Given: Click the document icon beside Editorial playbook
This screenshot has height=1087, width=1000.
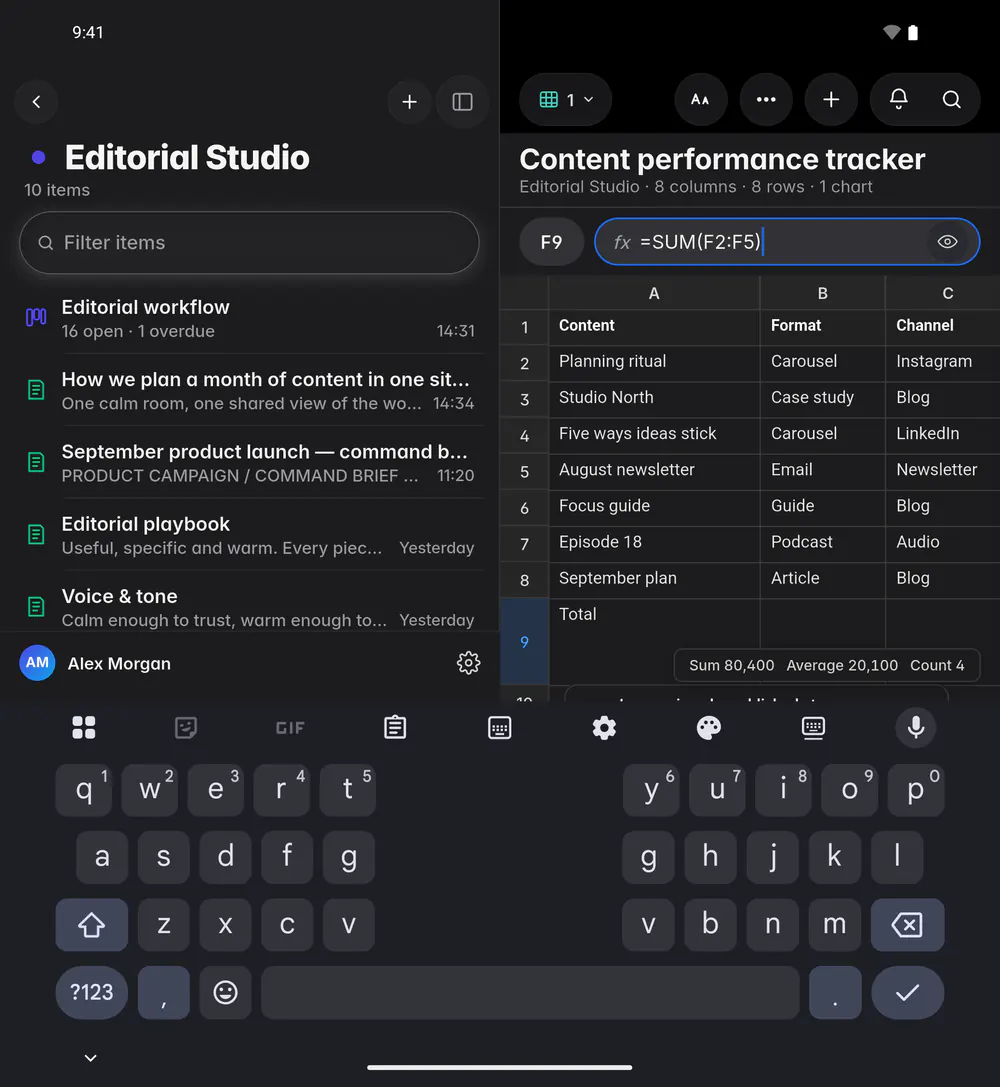Looking at the screenshot, I should 36,534.
